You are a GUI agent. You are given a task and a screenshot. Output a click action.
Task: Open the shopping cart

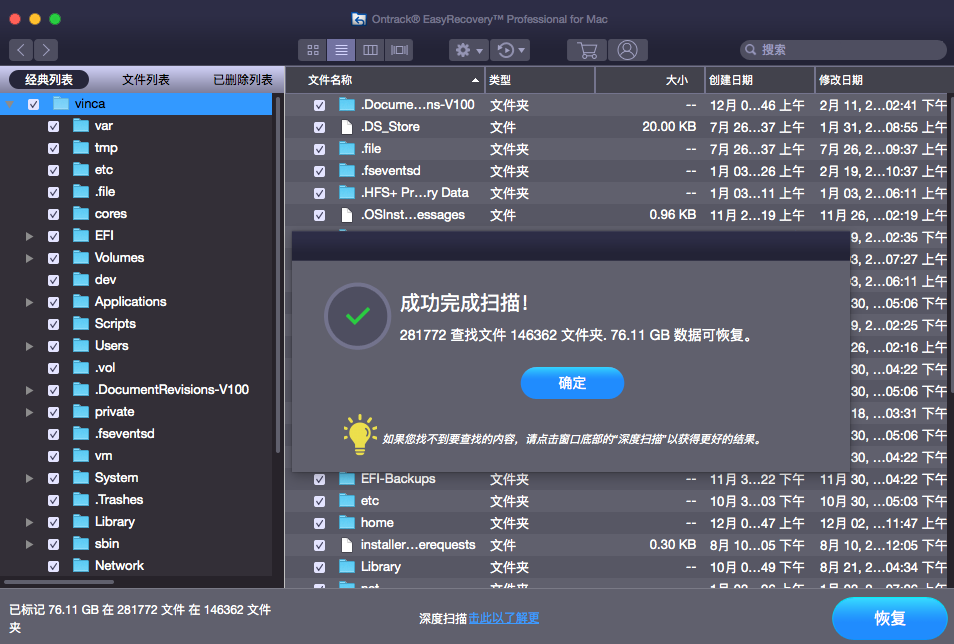click(587, 49)
